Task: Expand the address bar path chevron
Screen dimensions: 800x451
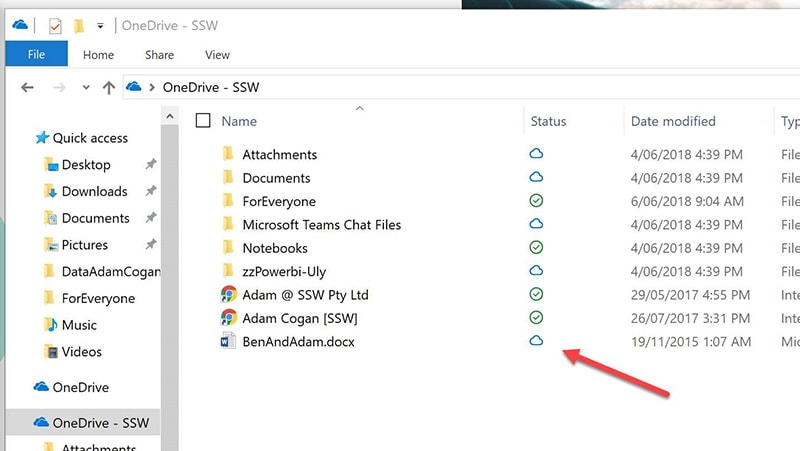Action: (x=151, y=88)
